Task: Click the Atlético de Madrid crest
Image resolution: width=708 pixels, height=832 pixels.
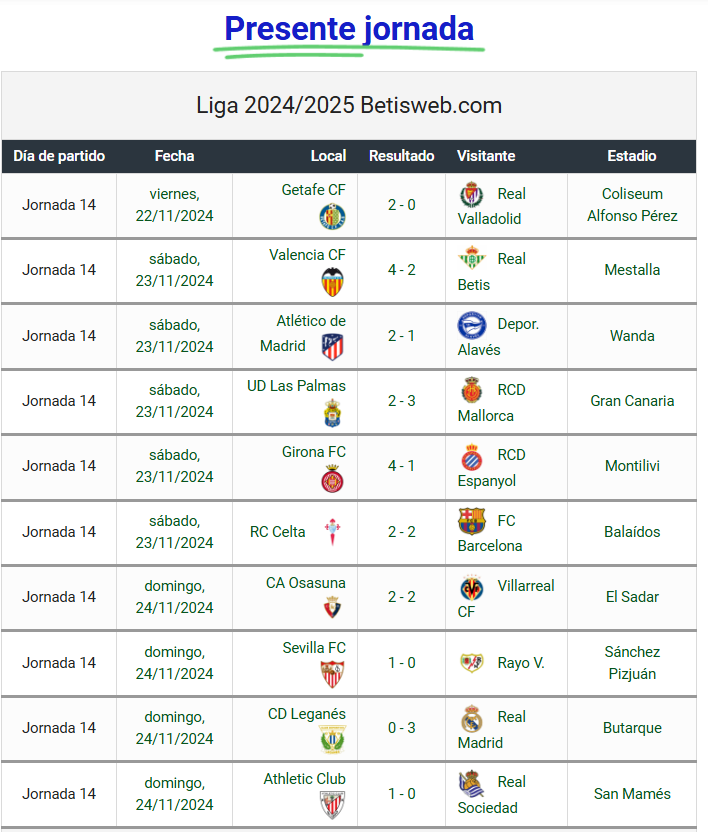Action: pyautogui.click(x=332, y=347)
